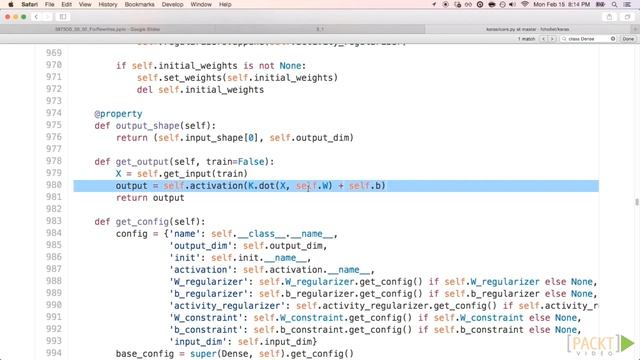Open Spotlight search magnifier icon
640x360 pixels.
coord(614,4)
